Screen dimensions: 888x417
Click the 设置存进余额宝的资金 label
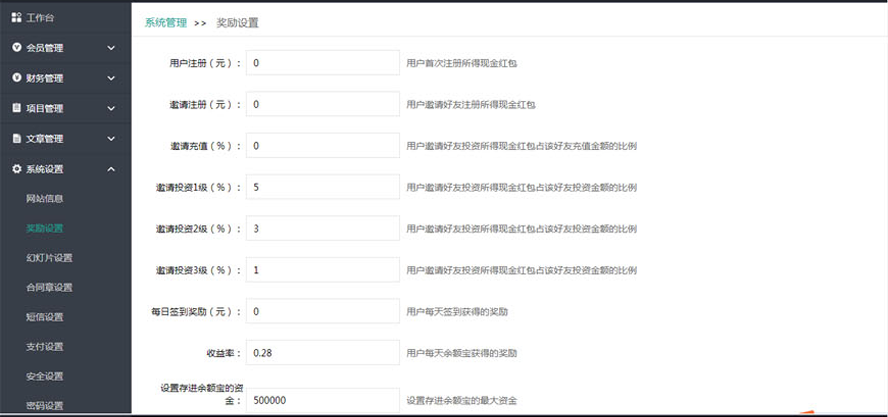coord(202,394)
